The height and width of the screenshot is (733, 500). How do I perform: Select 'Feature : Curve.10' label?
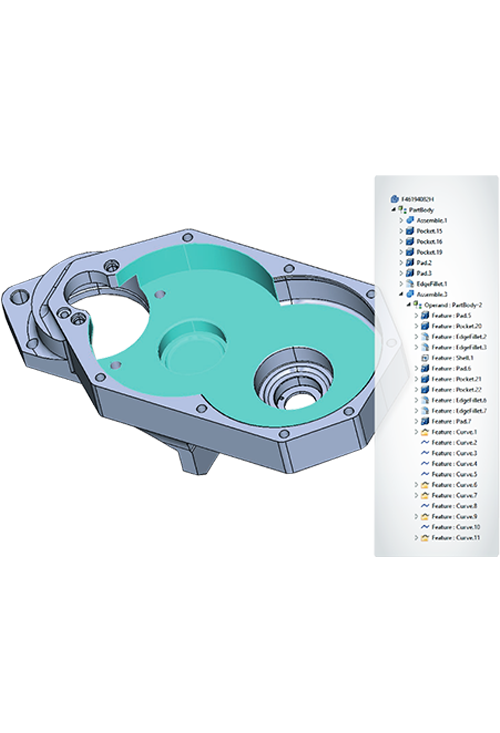click(x=456, y=527)
